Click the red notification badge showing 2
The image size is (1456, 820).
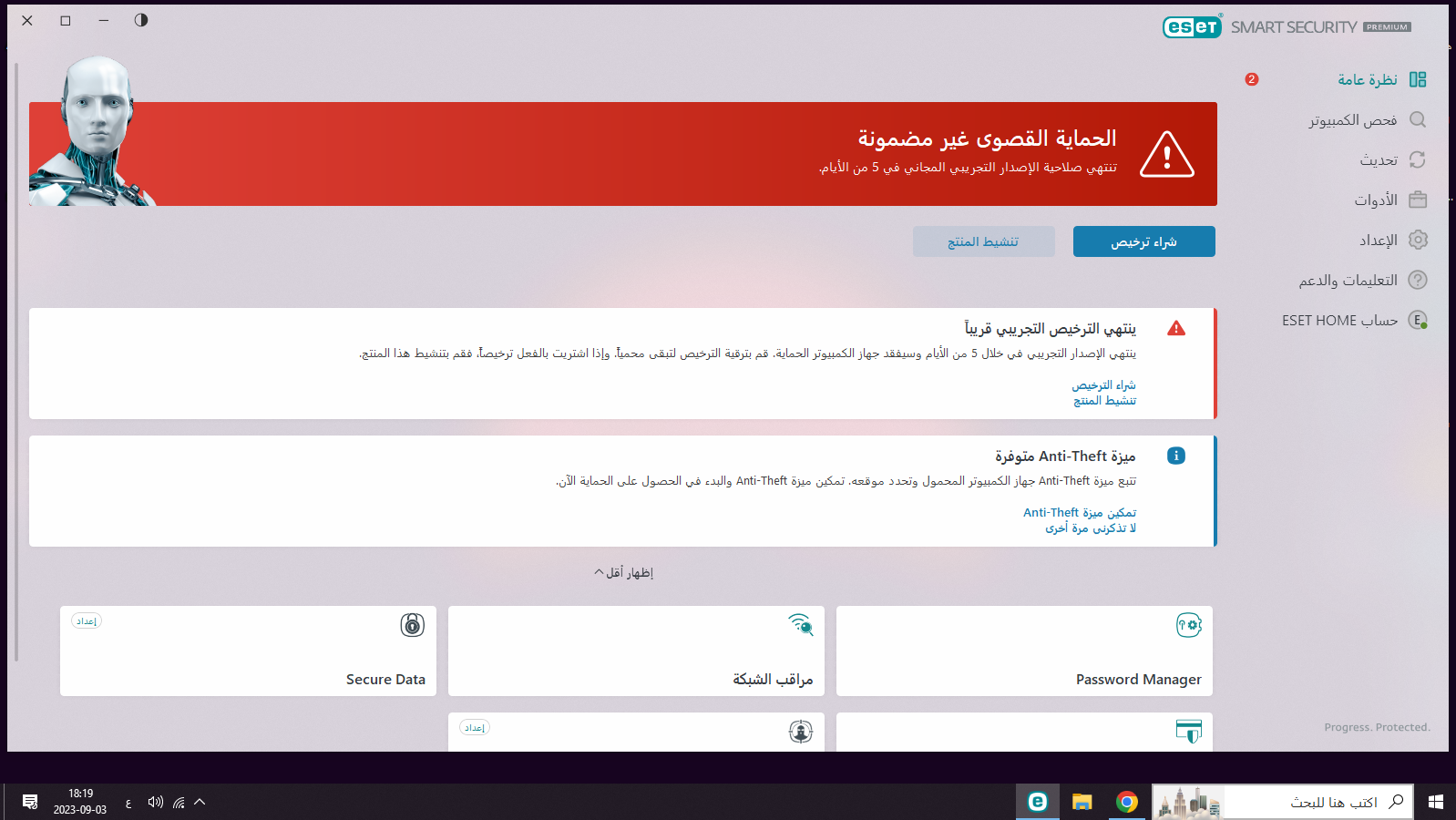[x=1252, y=79]
